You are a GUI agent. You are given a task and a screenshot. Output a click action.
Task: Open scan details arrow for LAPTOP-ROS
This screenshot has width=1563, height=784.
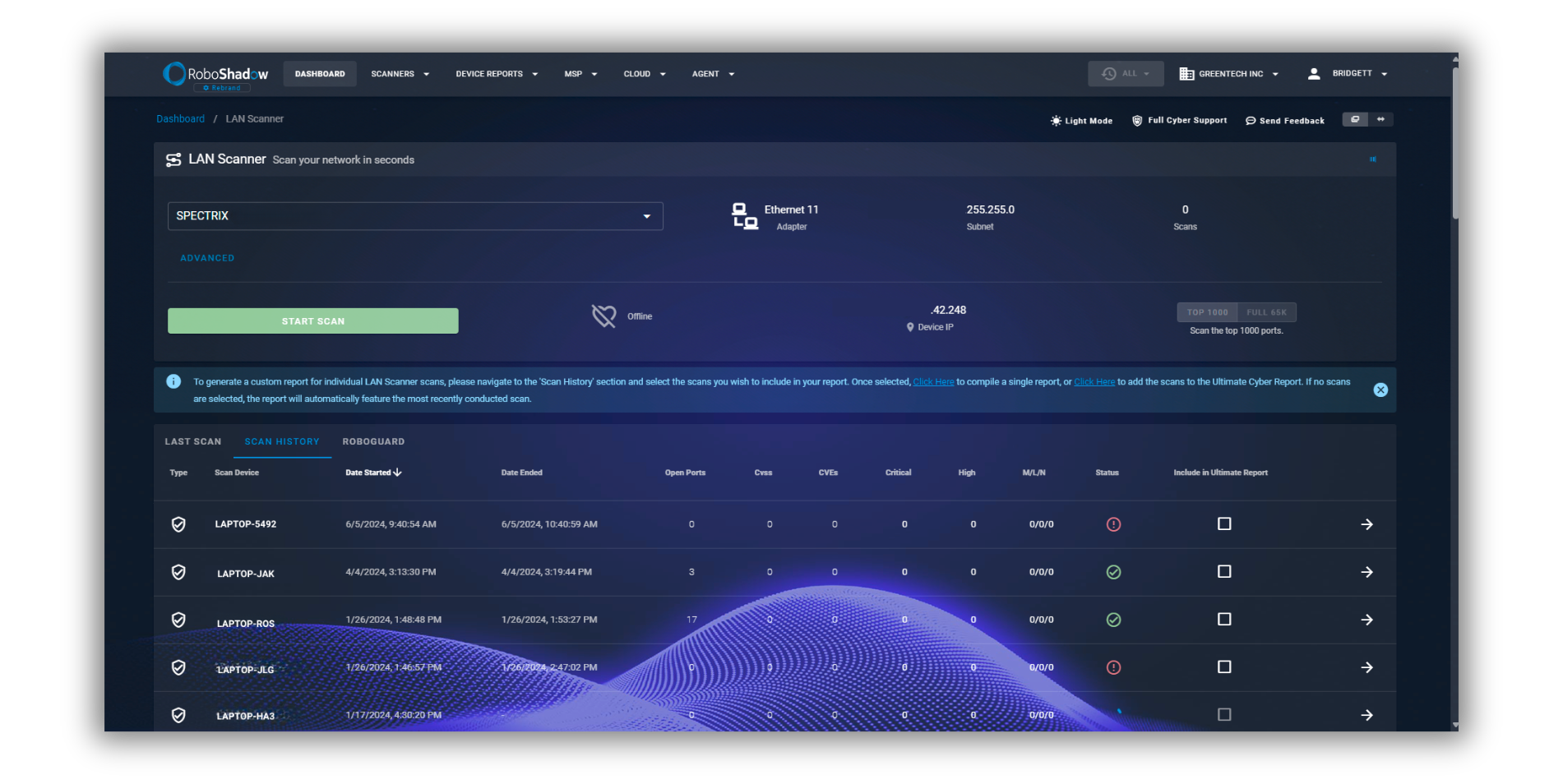coord(1368,620)
